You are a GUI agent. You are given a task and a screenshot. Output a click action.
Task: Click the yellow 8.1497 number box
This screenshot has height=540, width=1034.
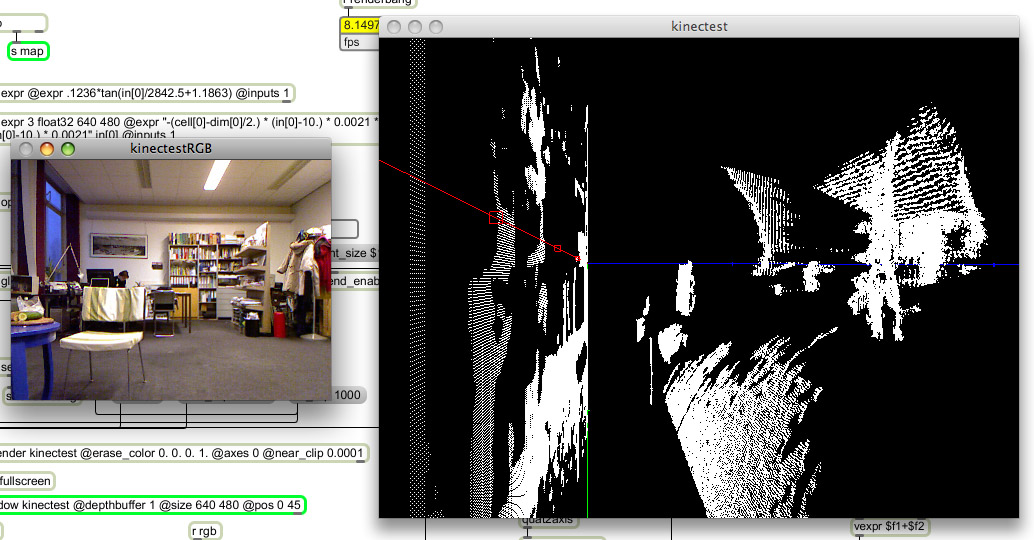point(360,25)
